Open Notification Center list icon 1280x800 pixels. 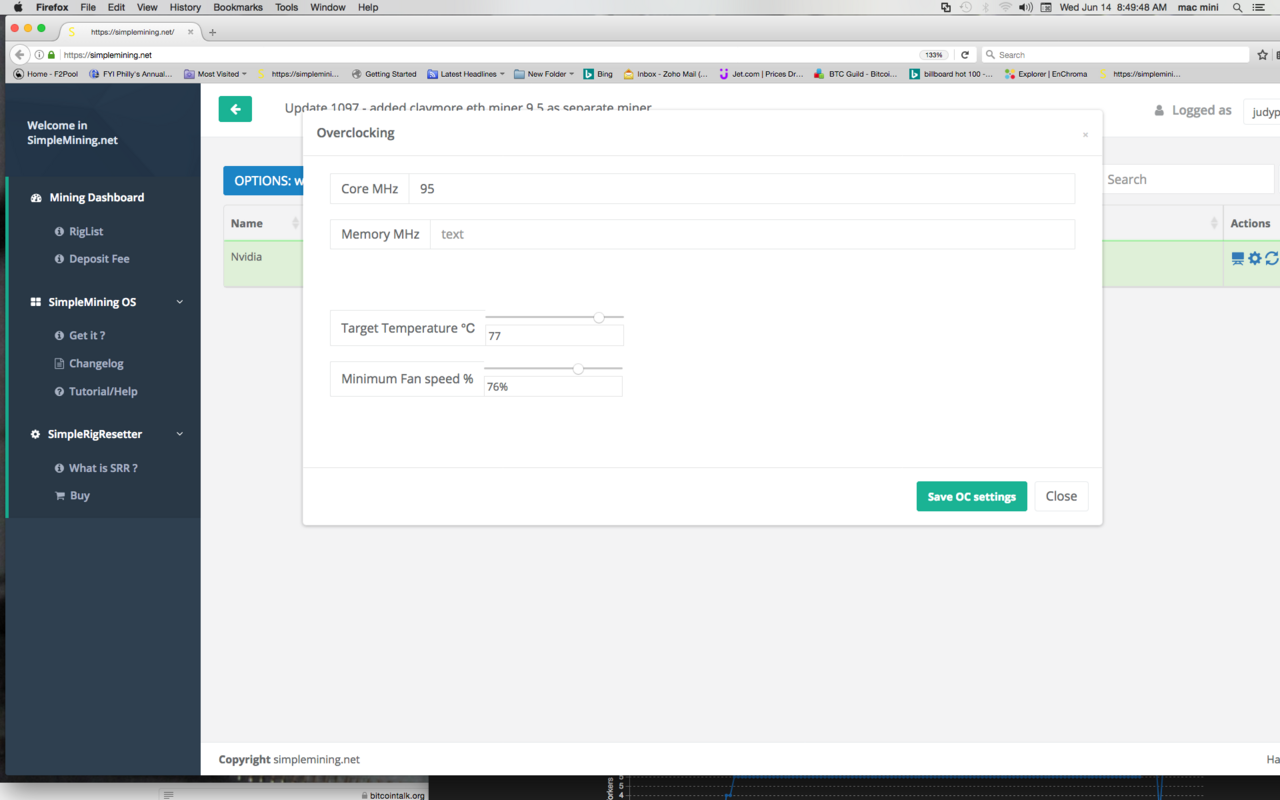coord(1259,7)
